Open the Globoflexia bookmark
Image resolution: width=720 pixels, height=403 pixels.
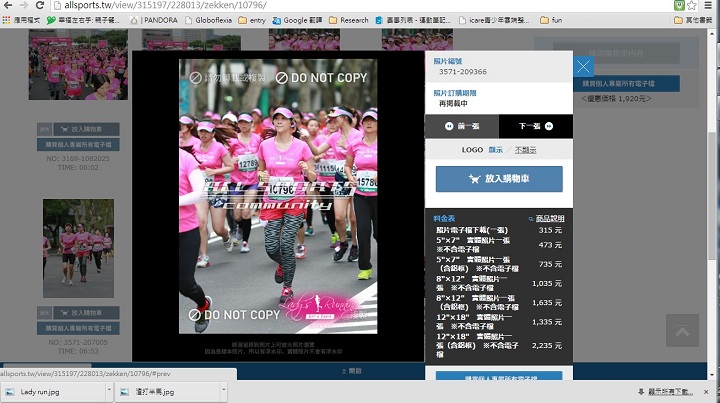[x=209, y=20]
